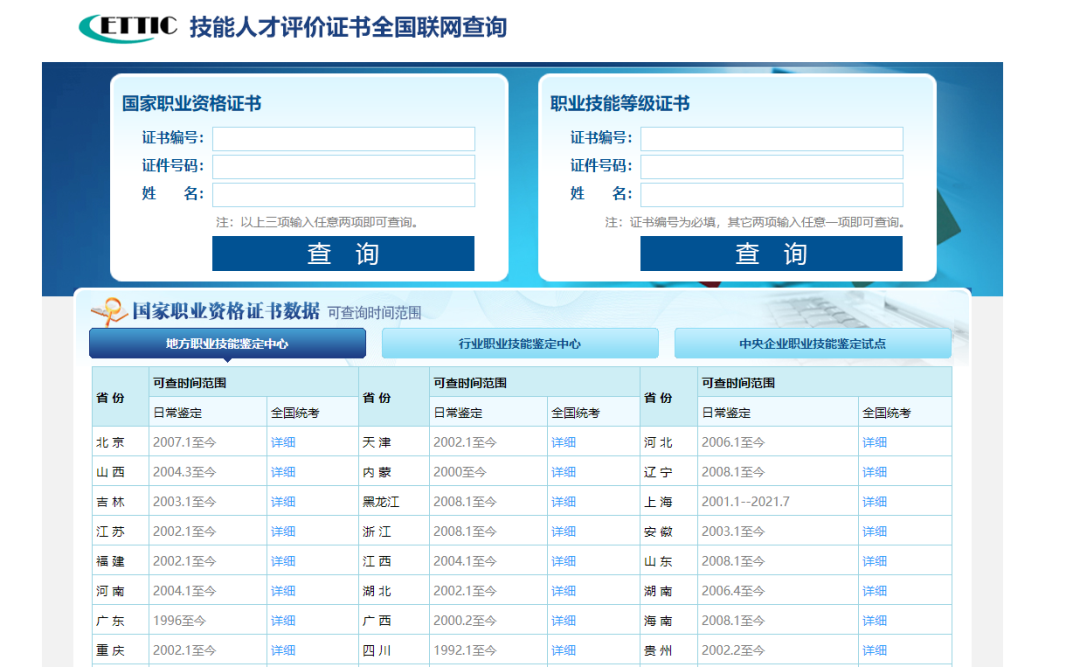Click the 查询 button for 国家职业资格证书

(x=343, y=253)
